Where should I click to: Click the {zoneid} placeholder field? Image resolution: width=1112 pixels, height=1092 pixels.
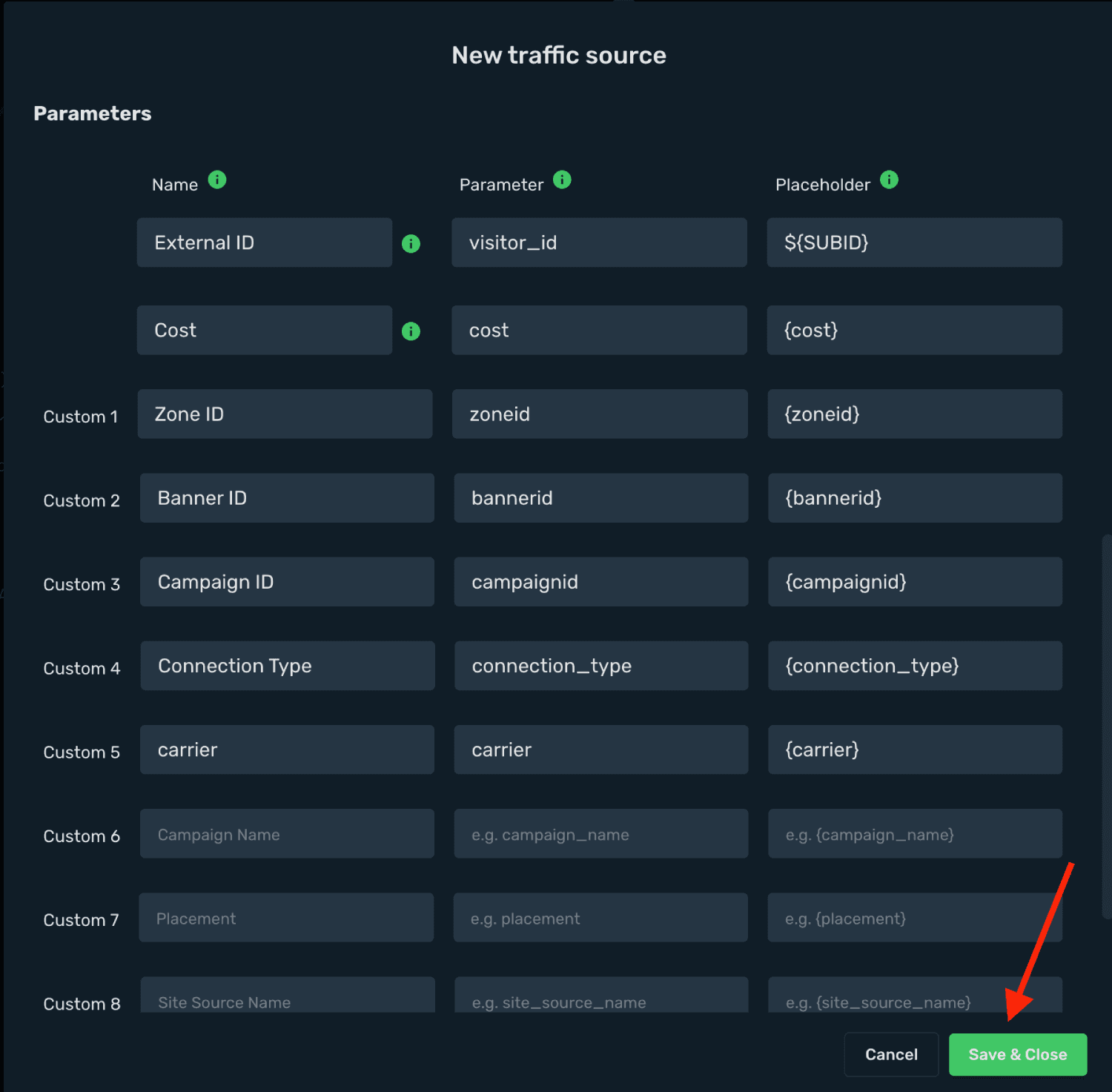tap(915, 414)
